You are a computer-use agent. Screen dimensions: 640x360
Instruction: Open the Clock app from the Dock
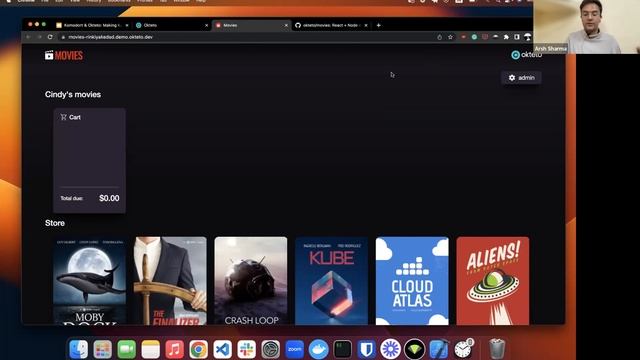coord(463,349)
